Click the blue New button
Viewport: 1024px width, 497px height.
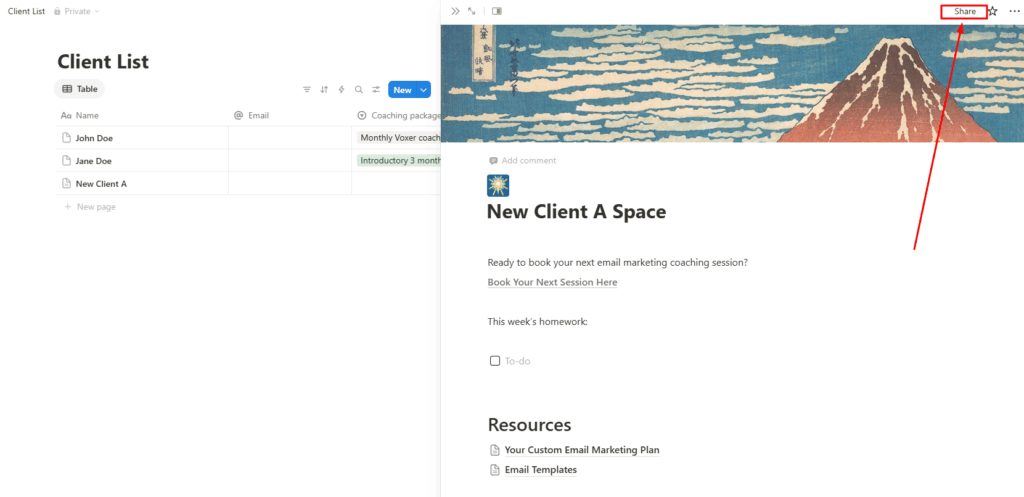[402, 89]
